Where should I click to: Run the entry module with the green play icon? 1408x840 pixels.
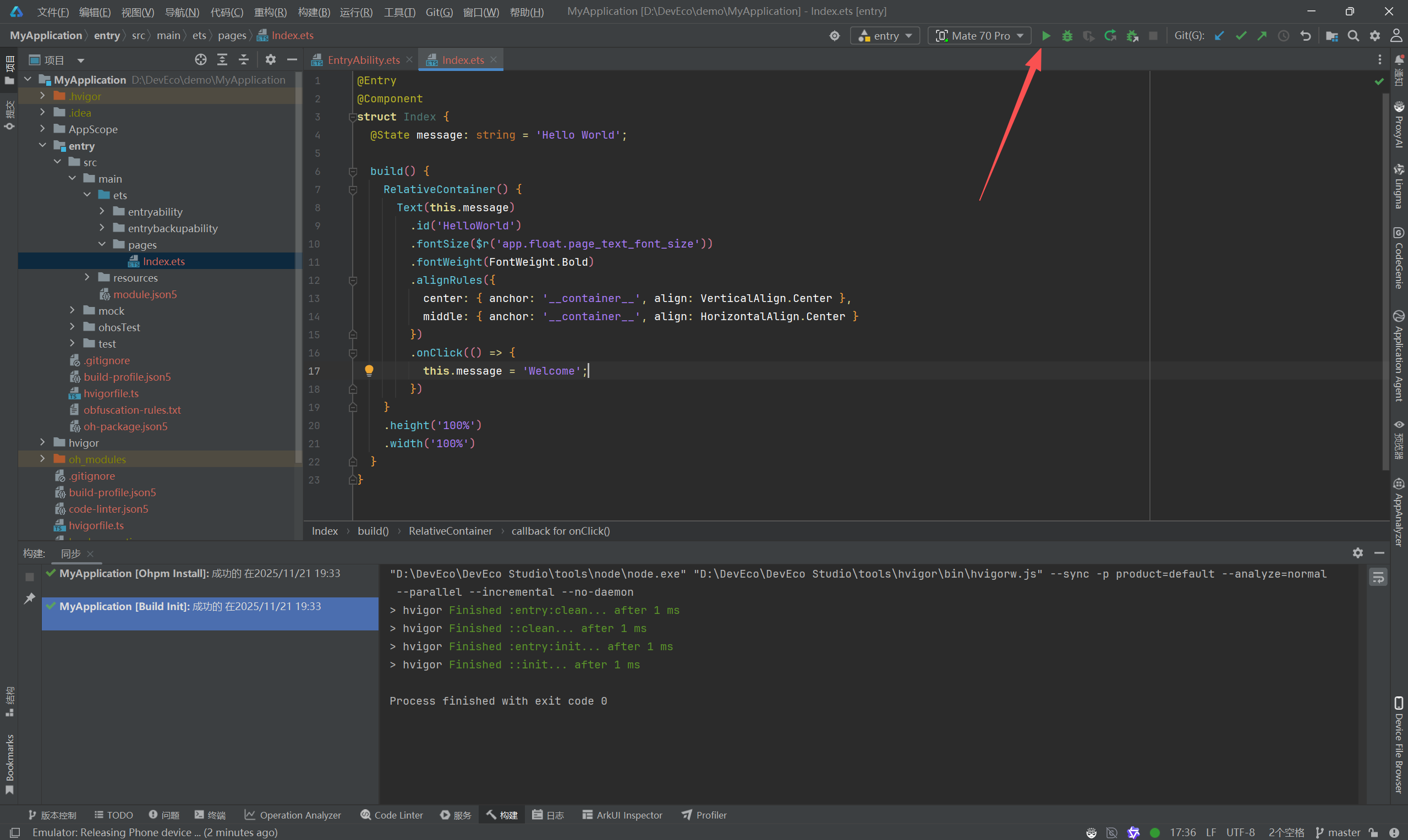coord(1045,36)
